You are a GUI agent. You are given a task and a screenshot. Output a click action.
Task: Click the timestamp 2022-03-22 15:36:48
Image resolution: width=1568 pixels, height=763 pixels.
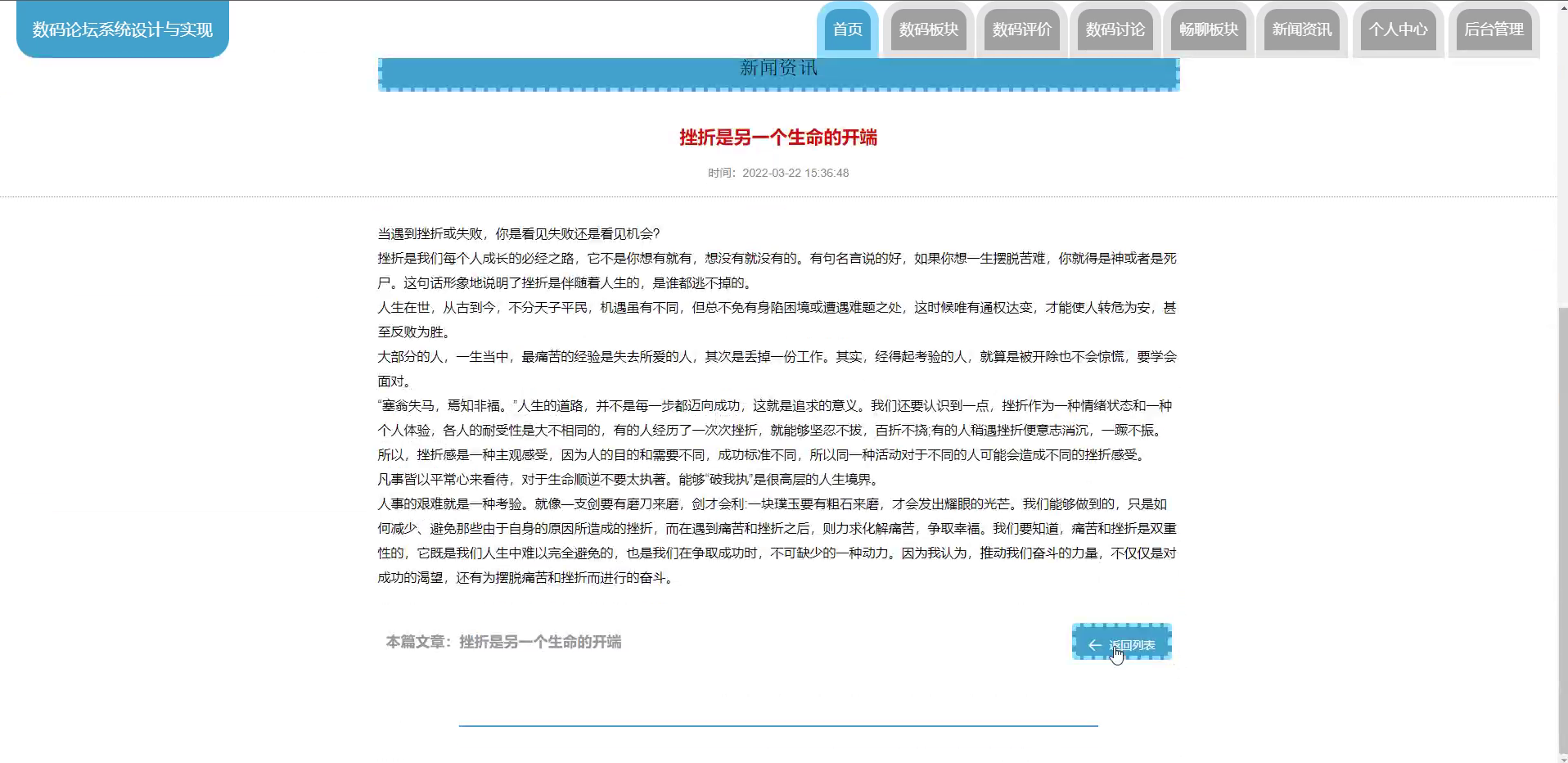(795, 173)
